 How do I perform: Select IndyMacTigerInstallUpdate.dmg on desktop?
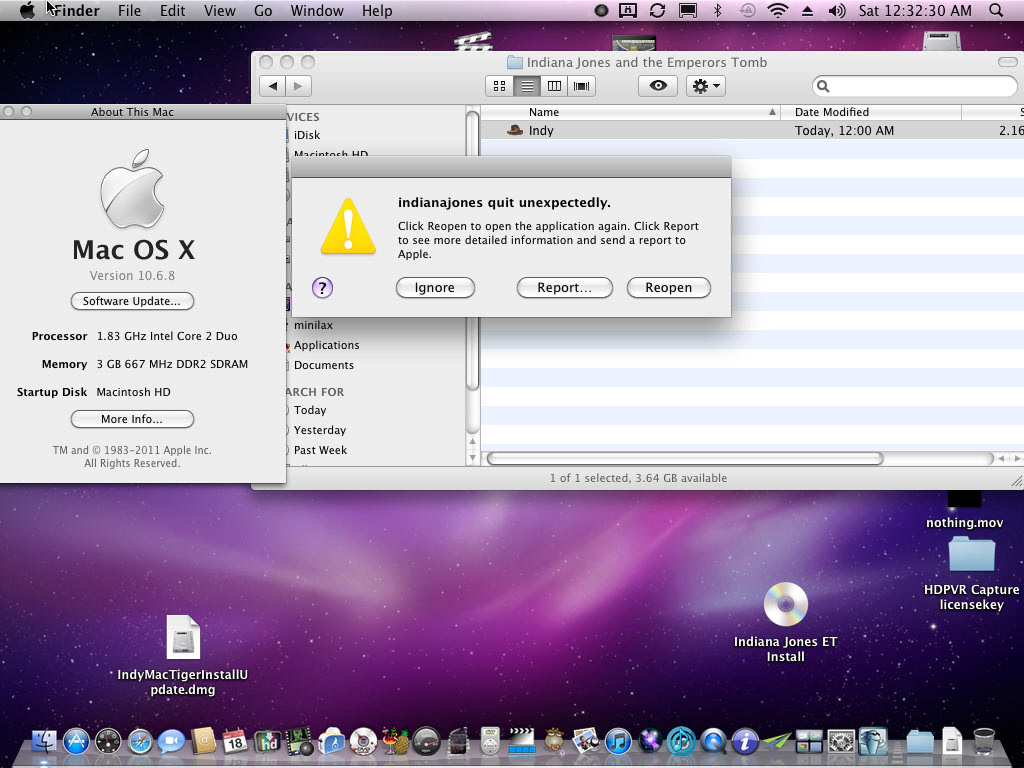[x=183, y=637]
